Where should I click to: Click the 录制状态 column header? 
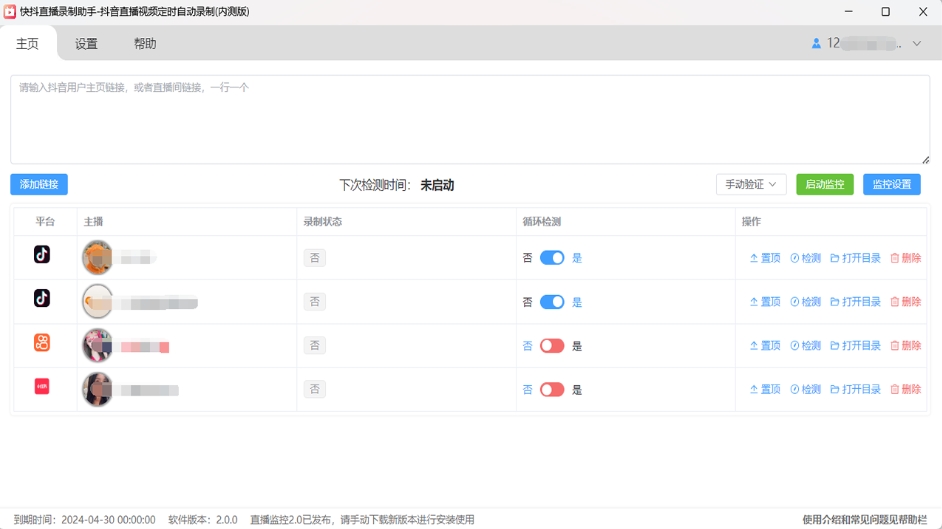323,222
